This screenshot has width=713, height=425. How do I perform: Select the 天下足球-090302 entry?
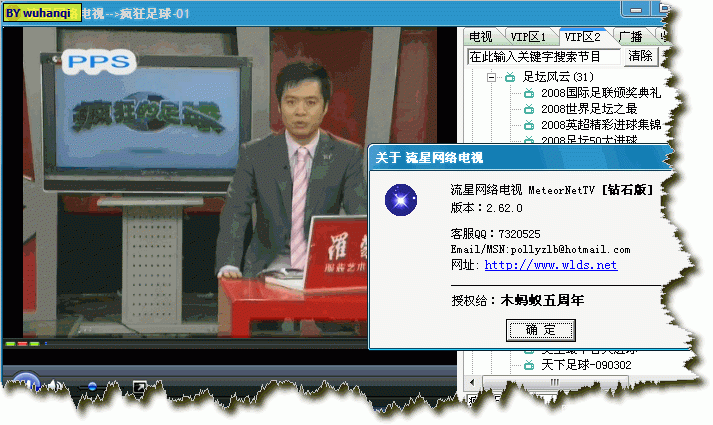point(586,365)
